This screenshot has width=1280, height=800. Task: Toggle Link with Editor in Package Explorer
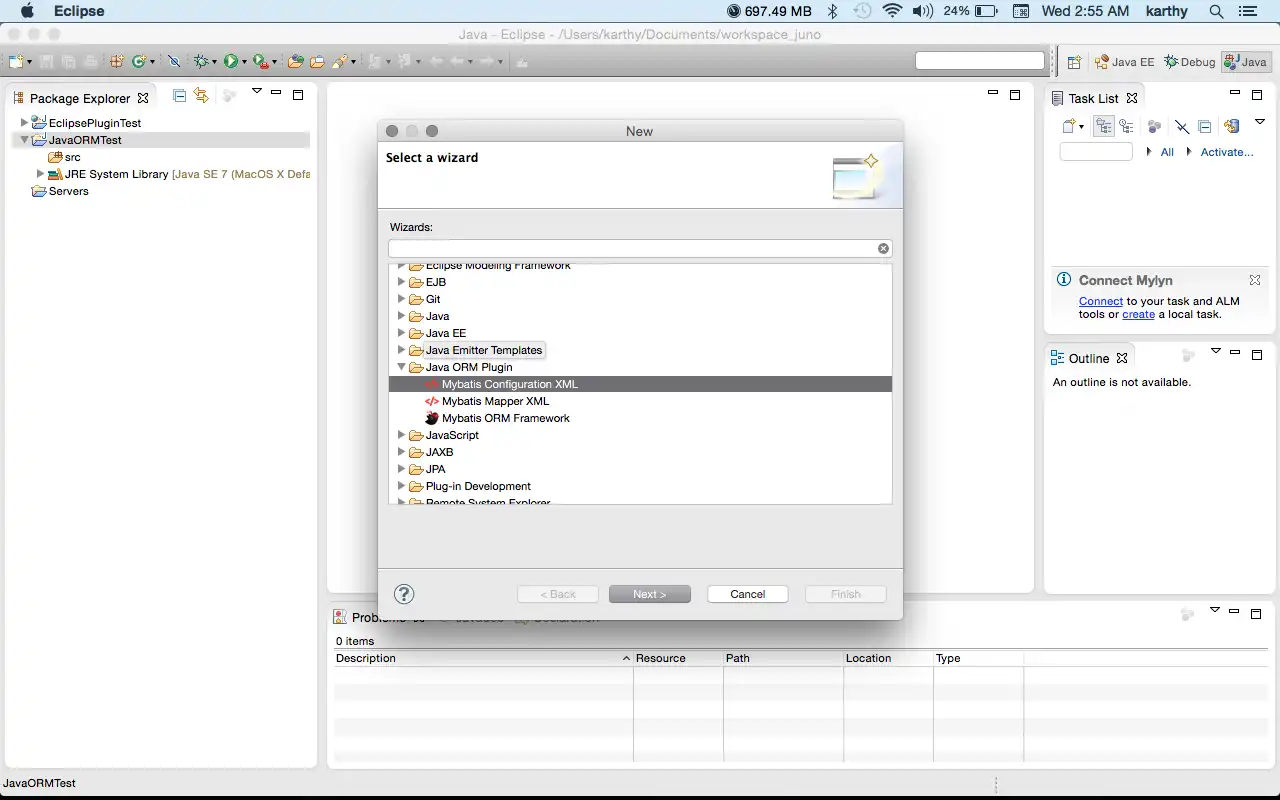point(201,96)
